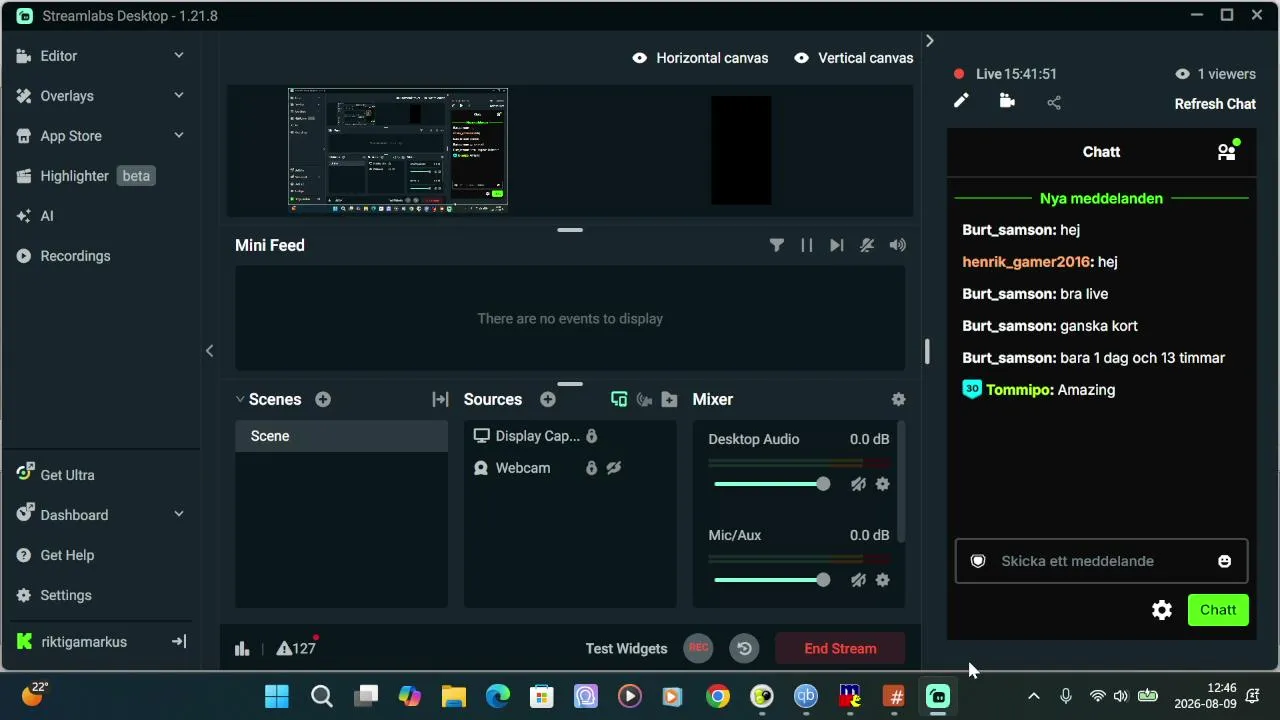Open performance stats bar chart icon
1280x720 pixels.
pos(242,648)
